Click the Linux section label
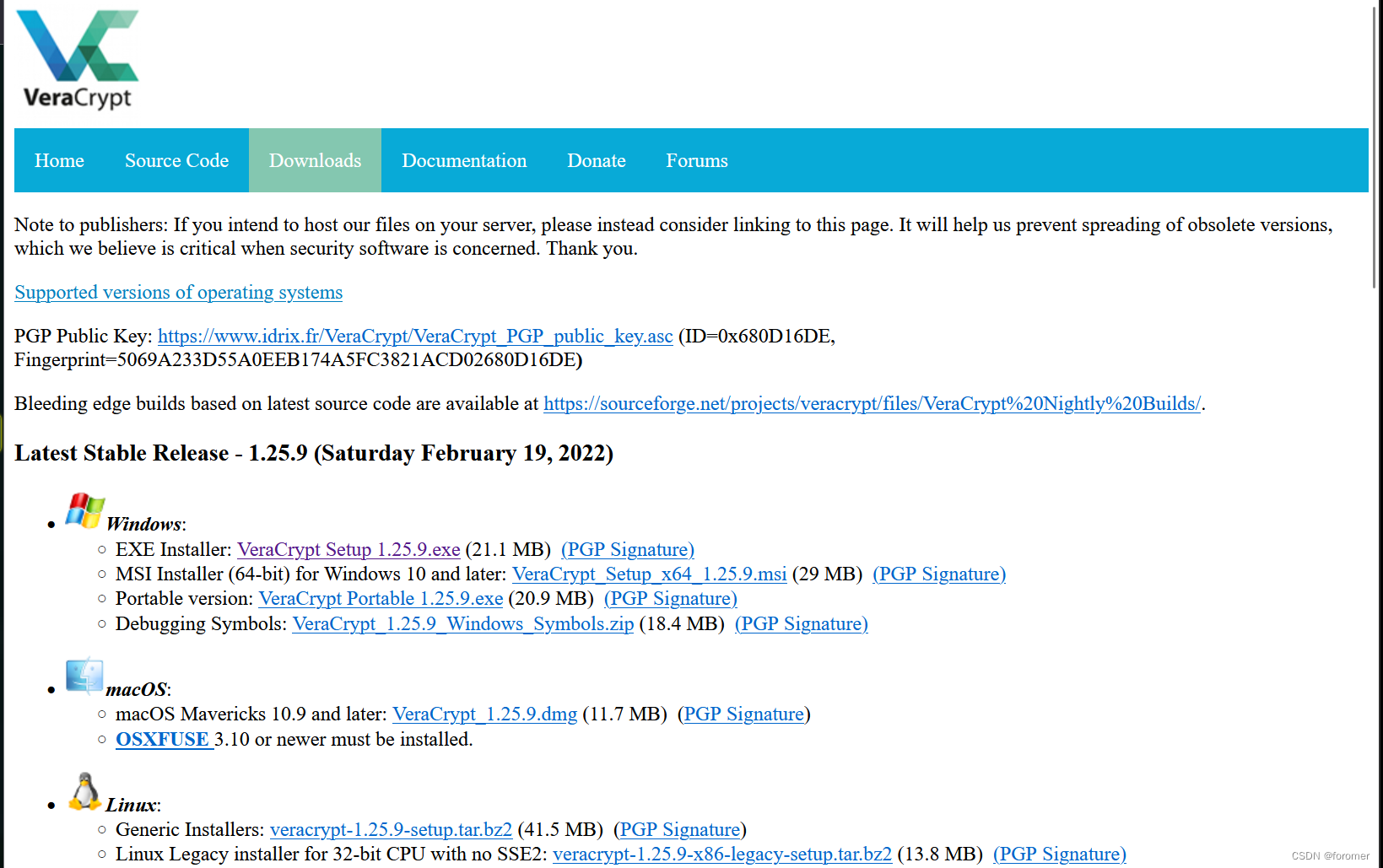1383x868 pixels. [x=132, y=805]
